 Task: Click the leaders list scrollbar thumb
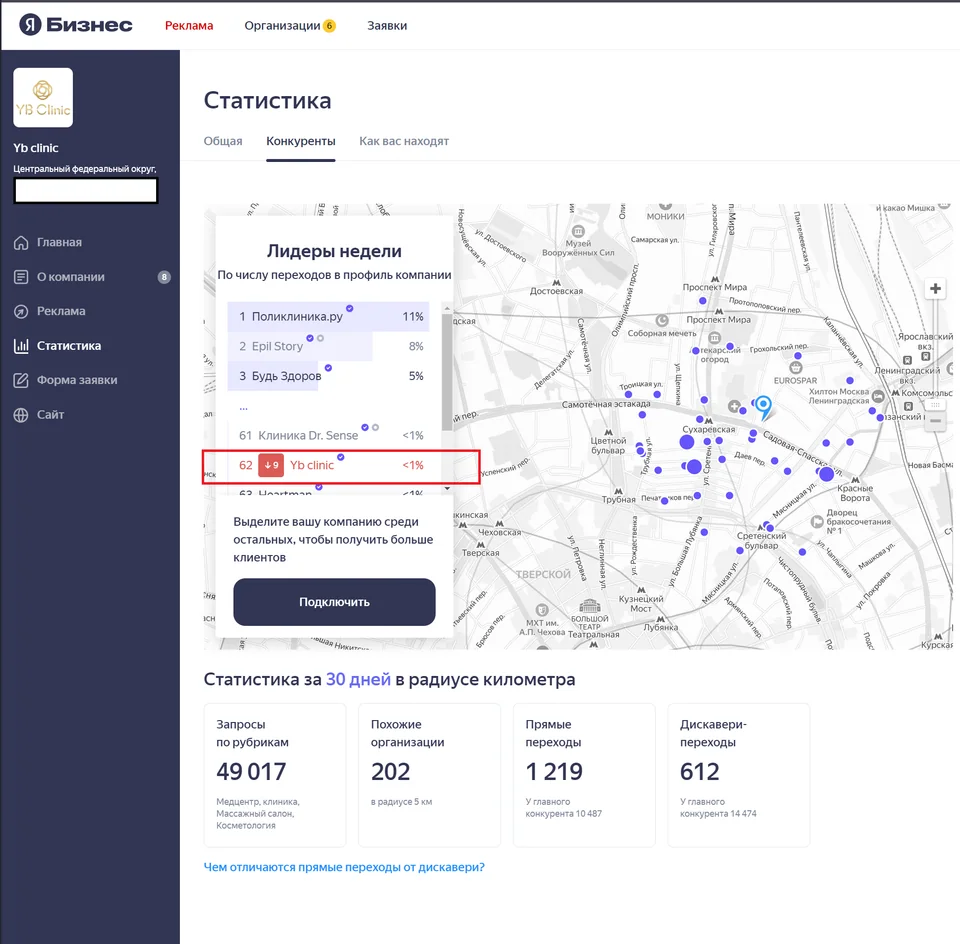pyautogui.click(x=447, y=373)
